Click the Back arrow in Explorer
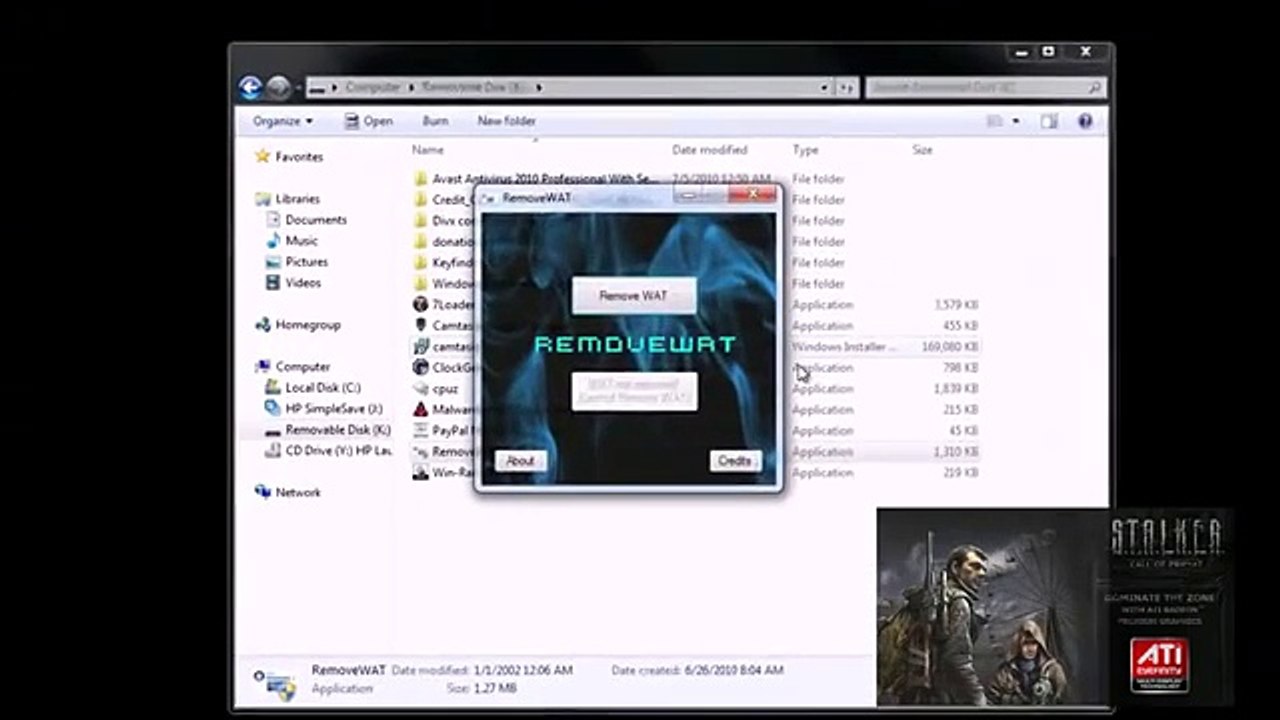 [250, 87]
